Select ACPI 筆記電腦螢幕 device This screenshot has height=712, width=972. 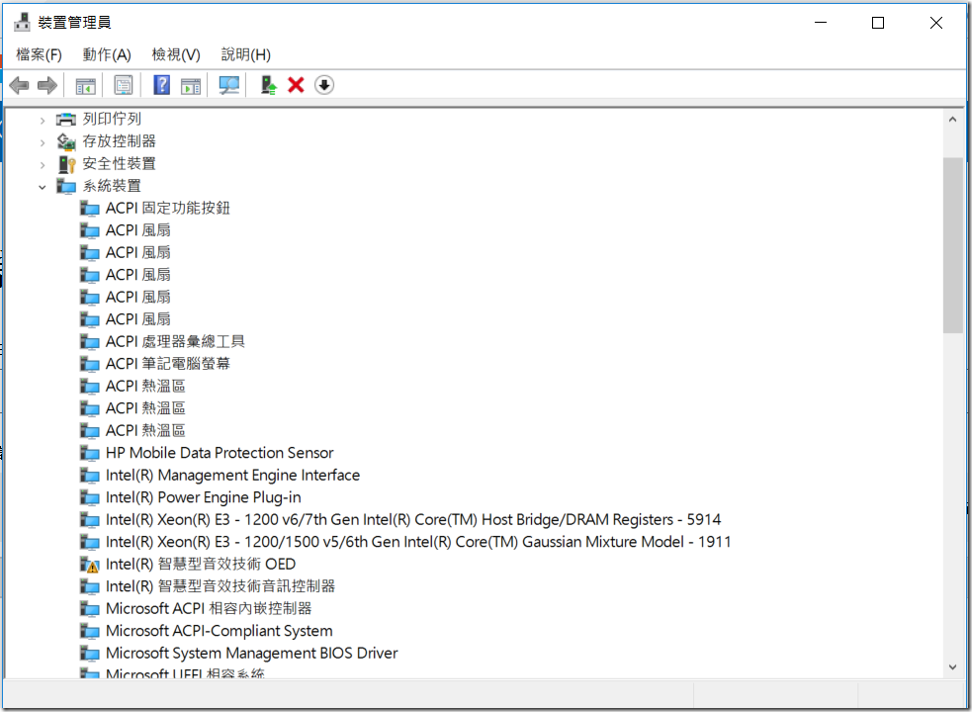point(168,364)
